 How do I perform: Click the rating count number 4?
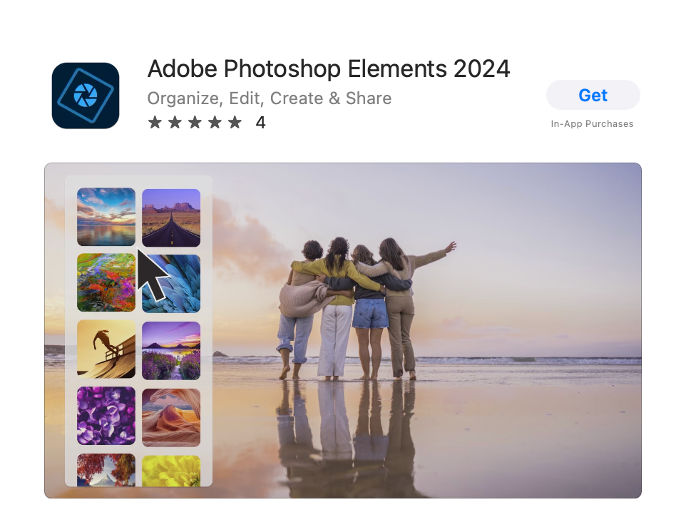point(260,123)
